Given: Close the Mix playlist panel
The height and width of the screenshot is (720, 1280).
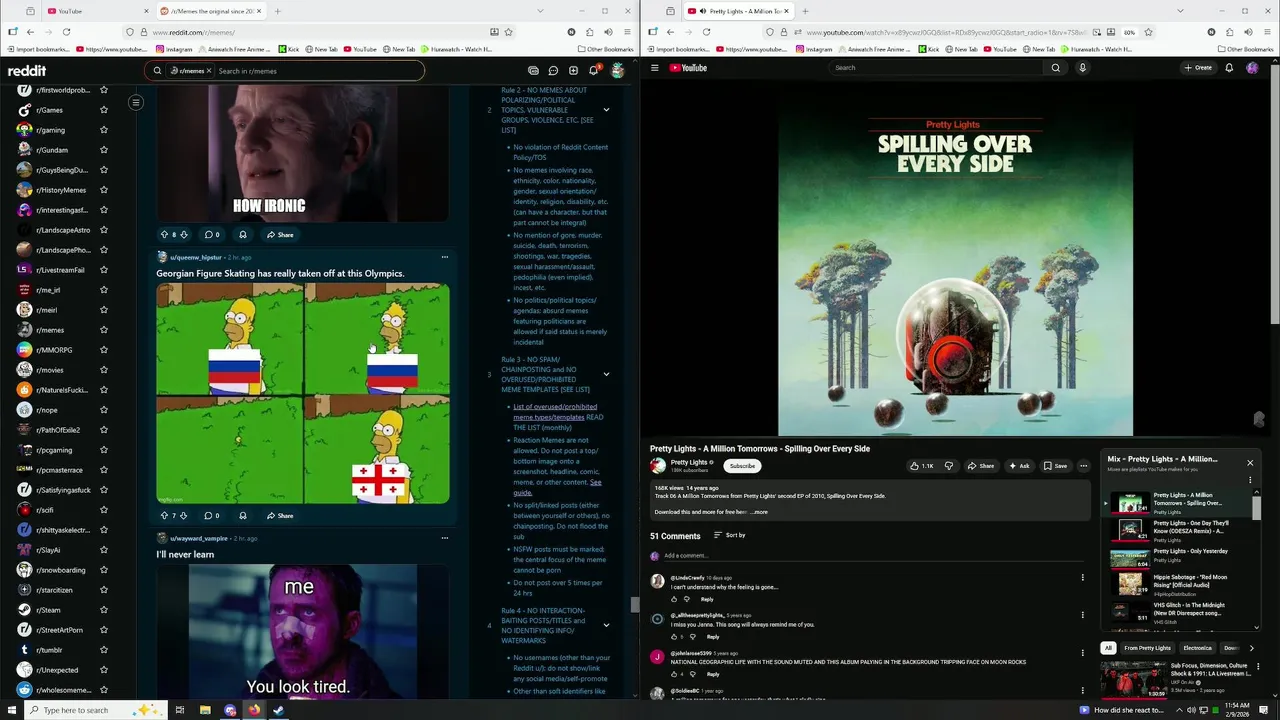Looking at the screenshot, I should point(1250,463).
